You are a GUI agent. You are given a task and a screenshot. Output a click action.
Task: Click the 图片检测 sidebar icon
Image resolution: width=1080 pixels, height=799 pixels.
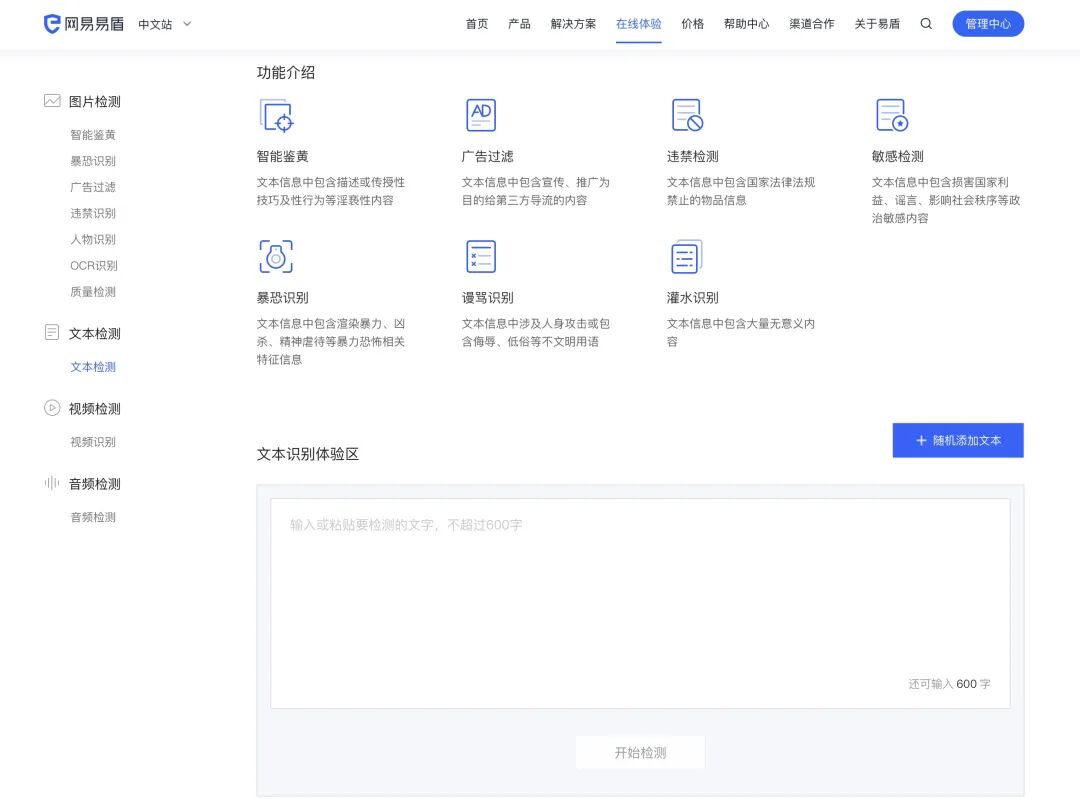click(52, 100)
